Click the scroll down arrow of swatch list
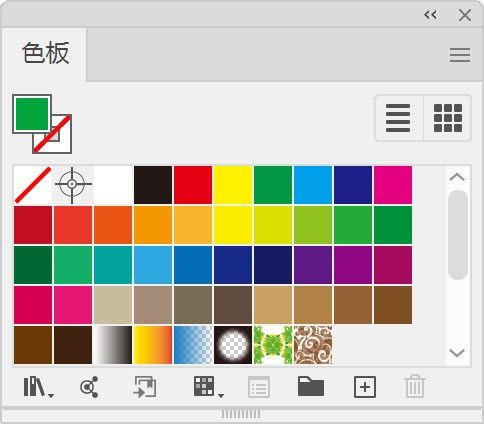Image resolution: width=484 pixels, height=424 pixels. 457,353
